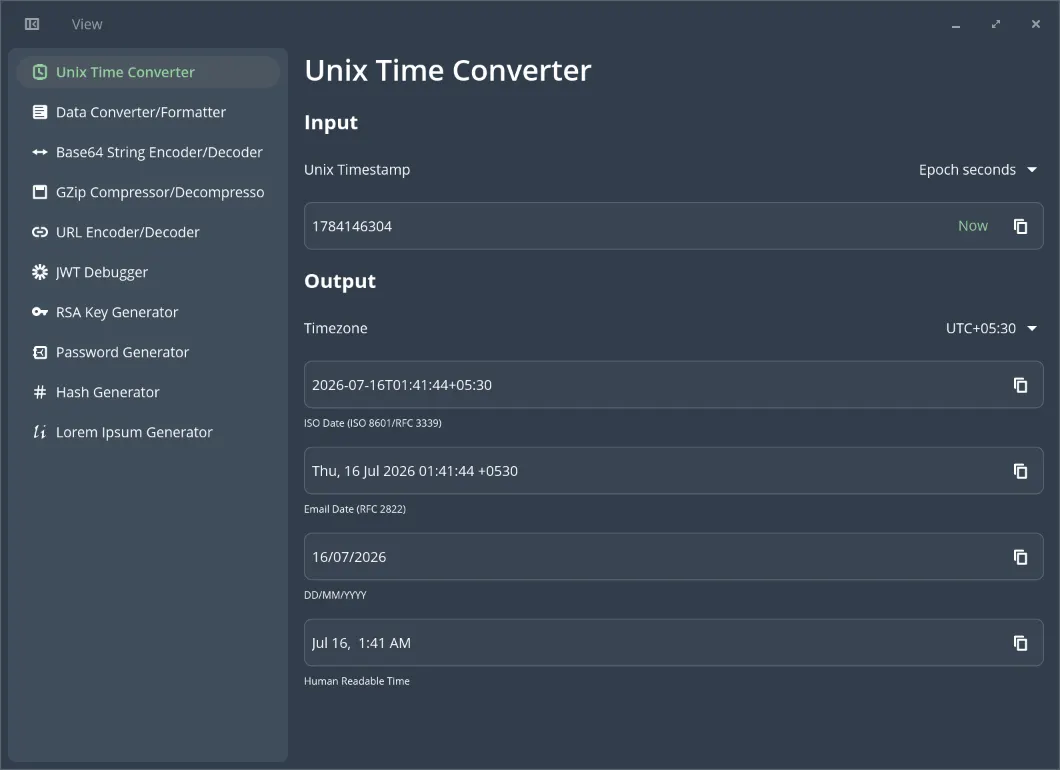Click the Input section heading
The height and width of the screenshot is (770, 1060).
331,122
